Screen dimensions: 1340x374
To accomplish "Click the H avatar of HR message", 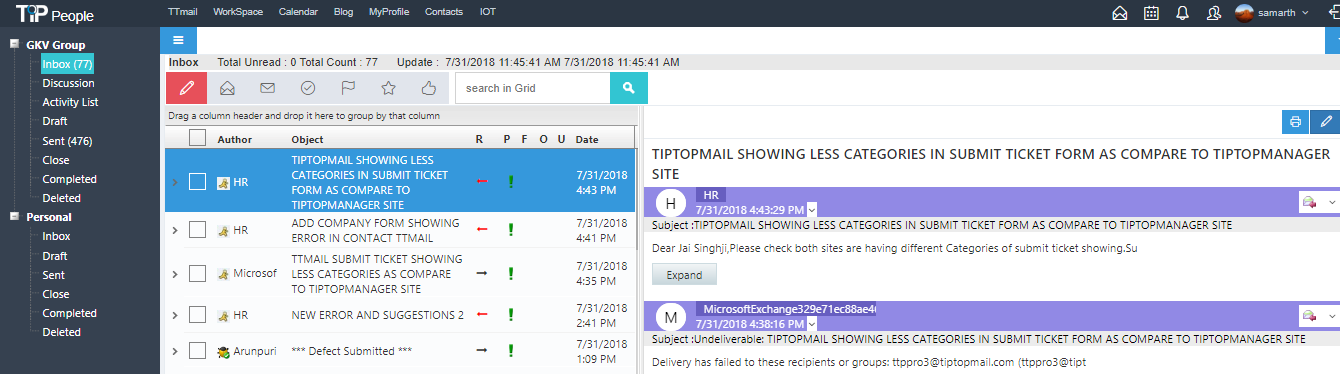I will (x=671, y=204).
